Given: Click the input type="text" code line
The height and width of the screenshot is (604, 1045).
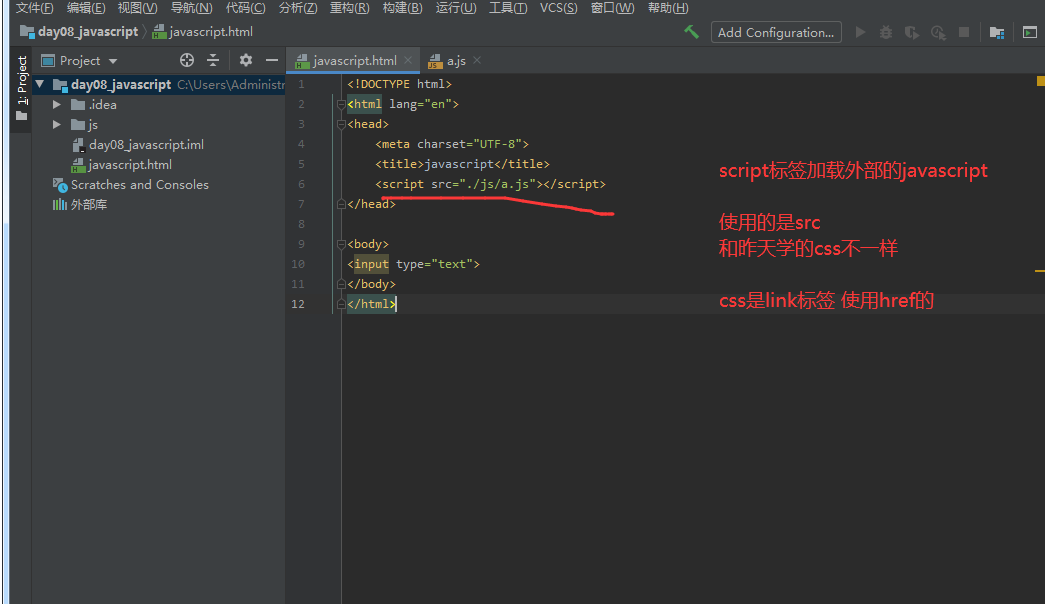Looking at the screenshot, I should (x=413, y=264).
